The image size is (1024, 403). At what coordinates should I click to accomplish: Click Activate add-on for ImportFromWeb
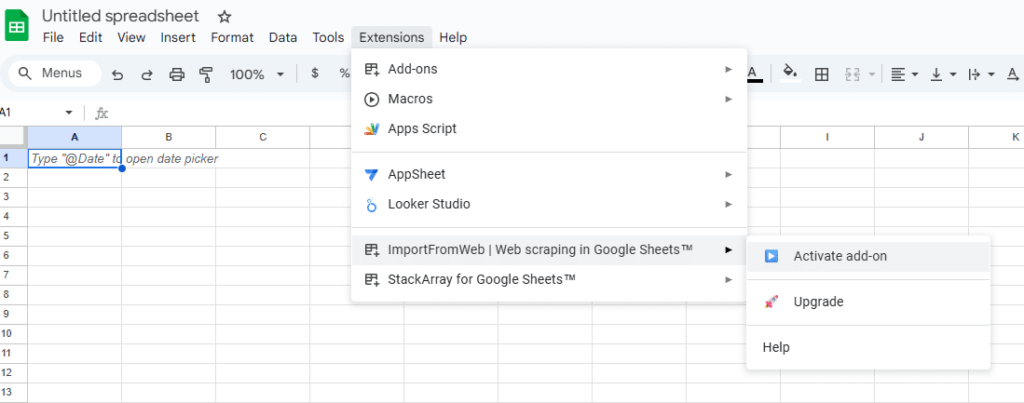click(x=840, y=256)
